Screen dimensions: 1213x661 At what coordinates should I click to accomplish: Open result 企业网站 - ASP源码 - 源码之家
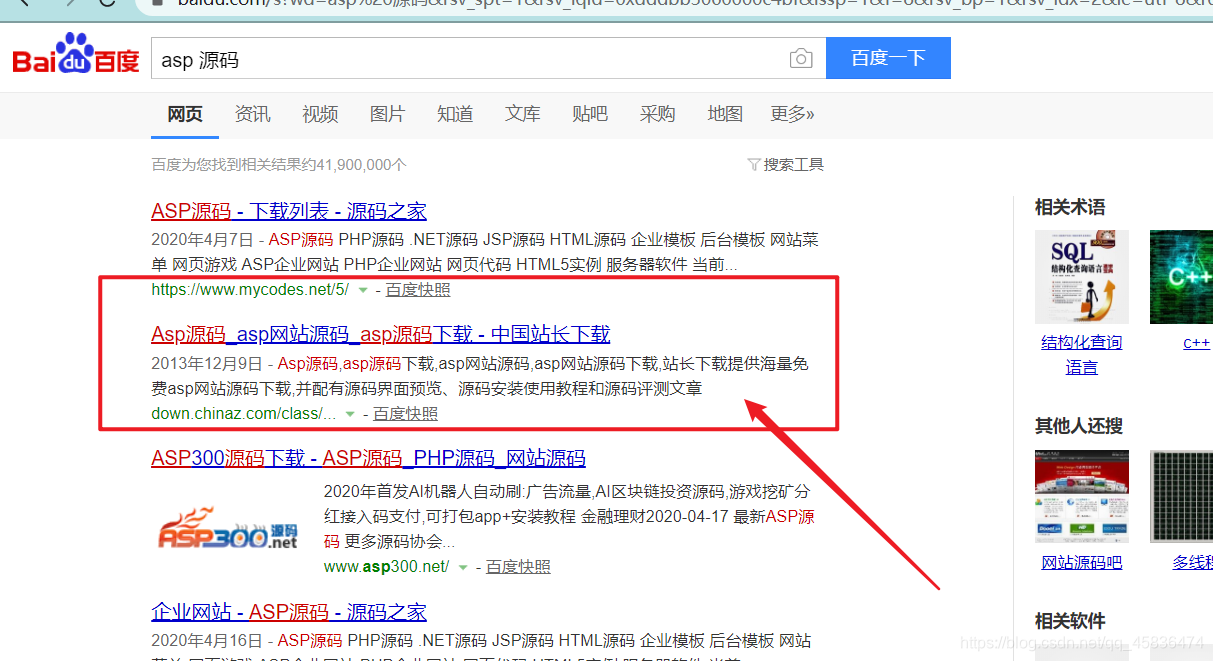click(289, 612)
